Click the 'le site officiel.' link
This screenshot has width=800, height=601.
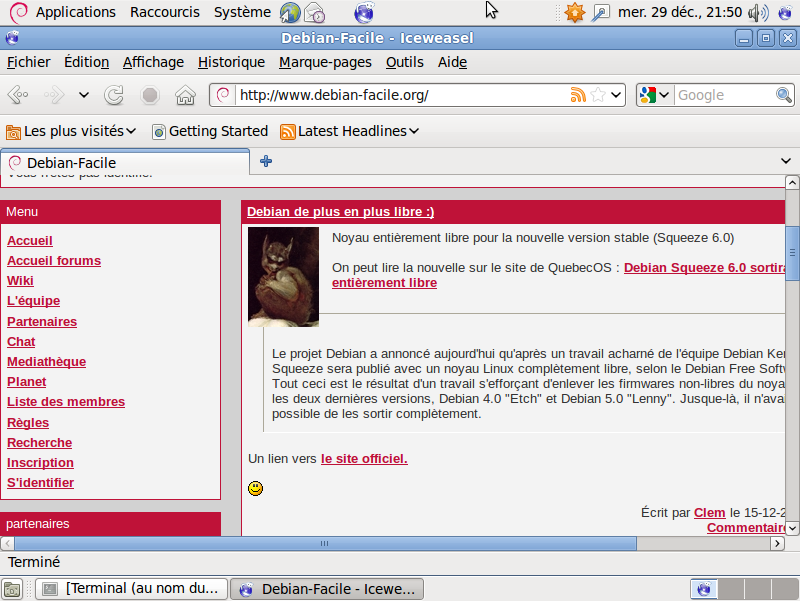364,459
